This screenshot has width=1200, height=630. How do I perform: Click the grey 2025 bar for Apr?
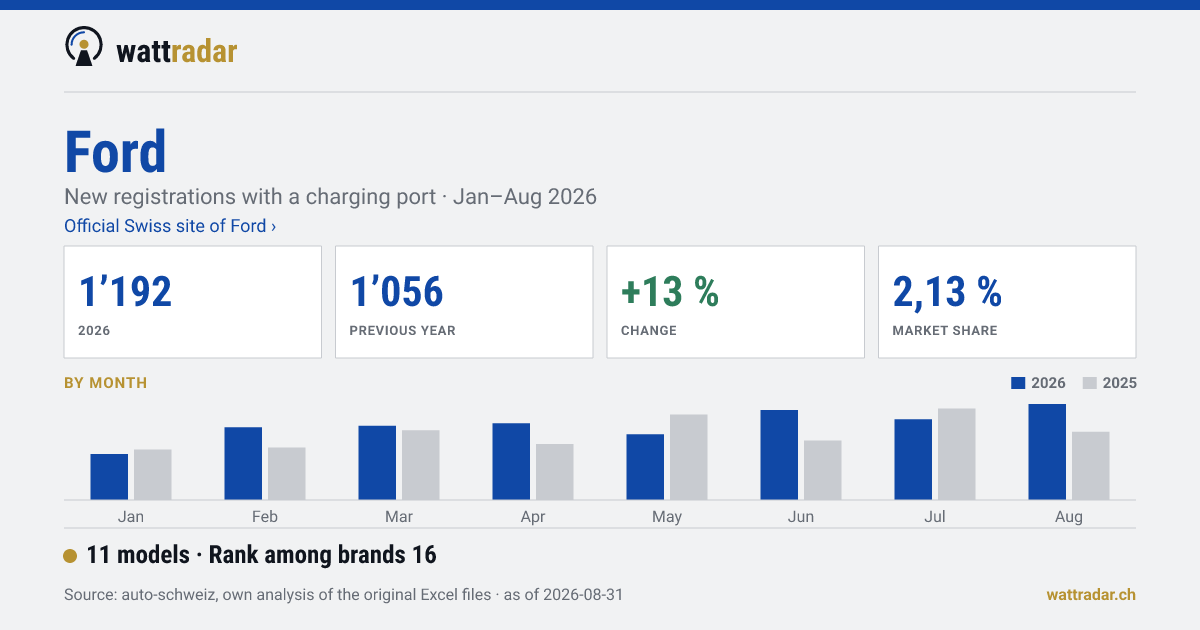pos(555,472)
